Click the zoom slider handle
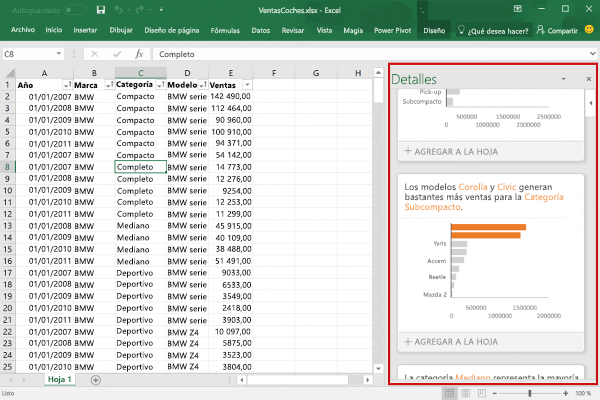Viewport: 600px width, 400px height. 530,393
